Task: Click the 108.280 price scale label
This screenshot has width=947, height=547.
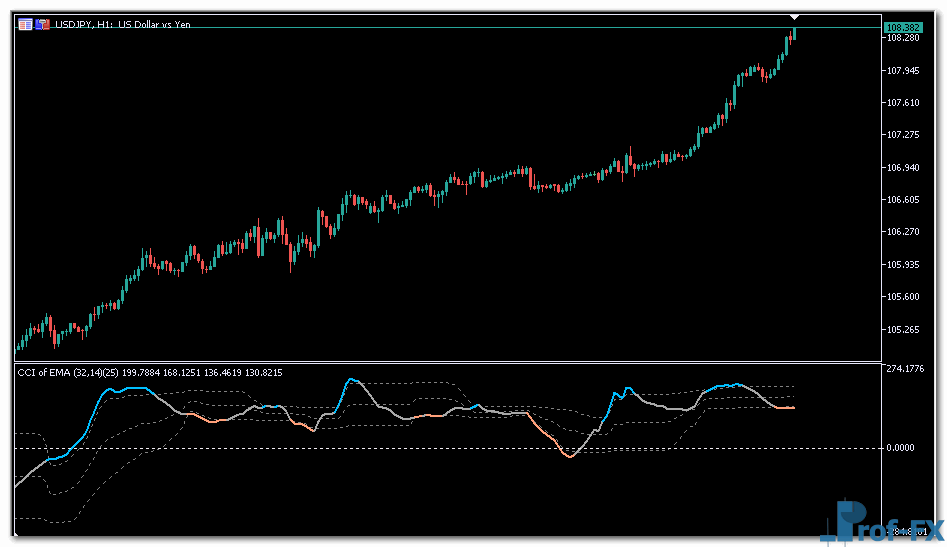Action: [903, 38]
